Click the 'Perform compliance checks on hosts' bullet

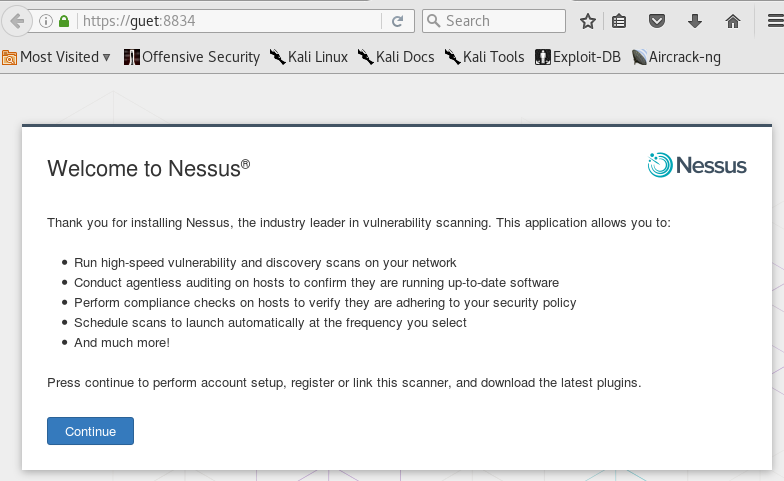(x=325, y=302)
